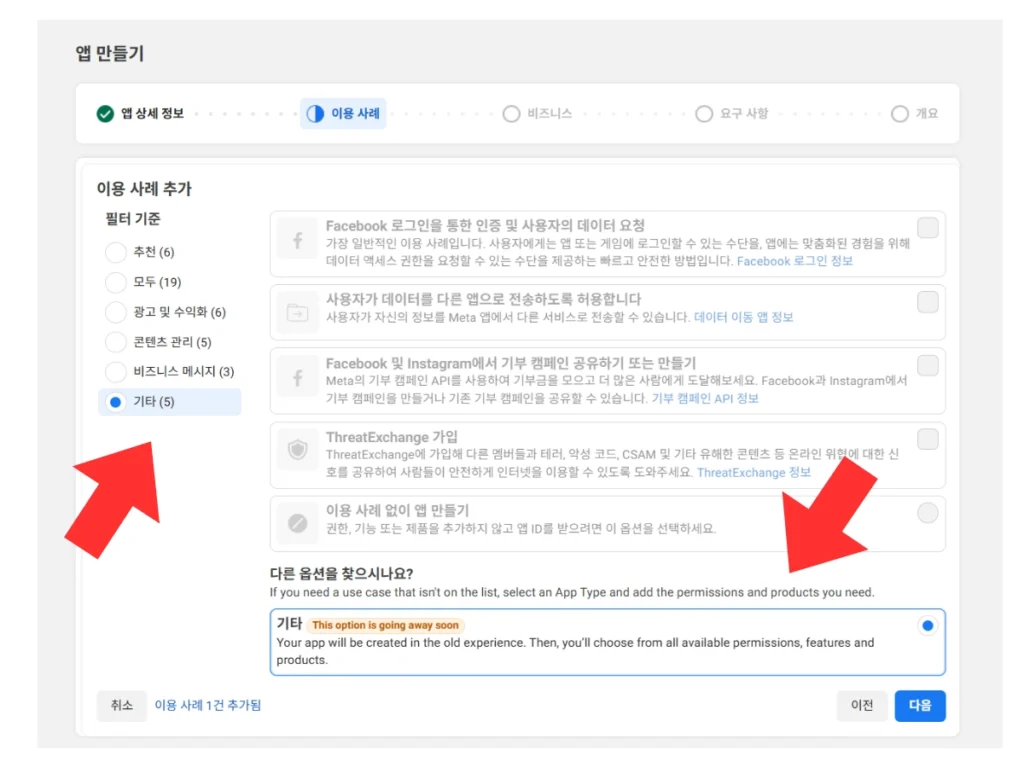
Task: Check the ThreatExchange 가입 checkbox
Action: 928,440
